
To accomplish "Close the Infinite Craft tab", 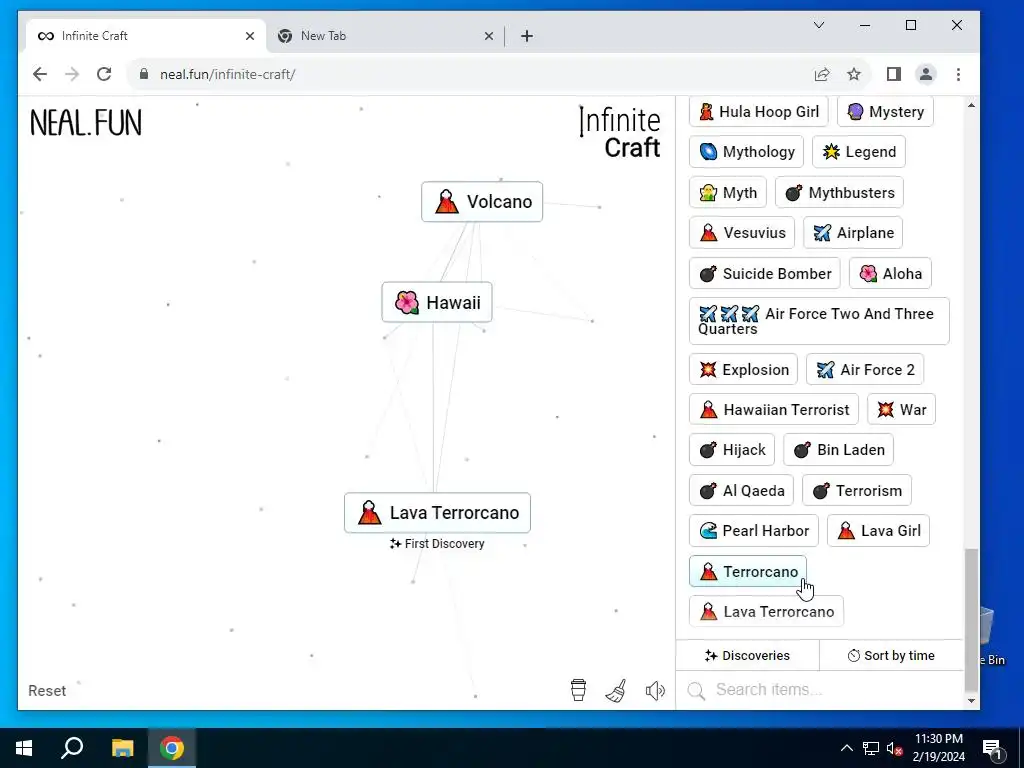I will [249, 36].
